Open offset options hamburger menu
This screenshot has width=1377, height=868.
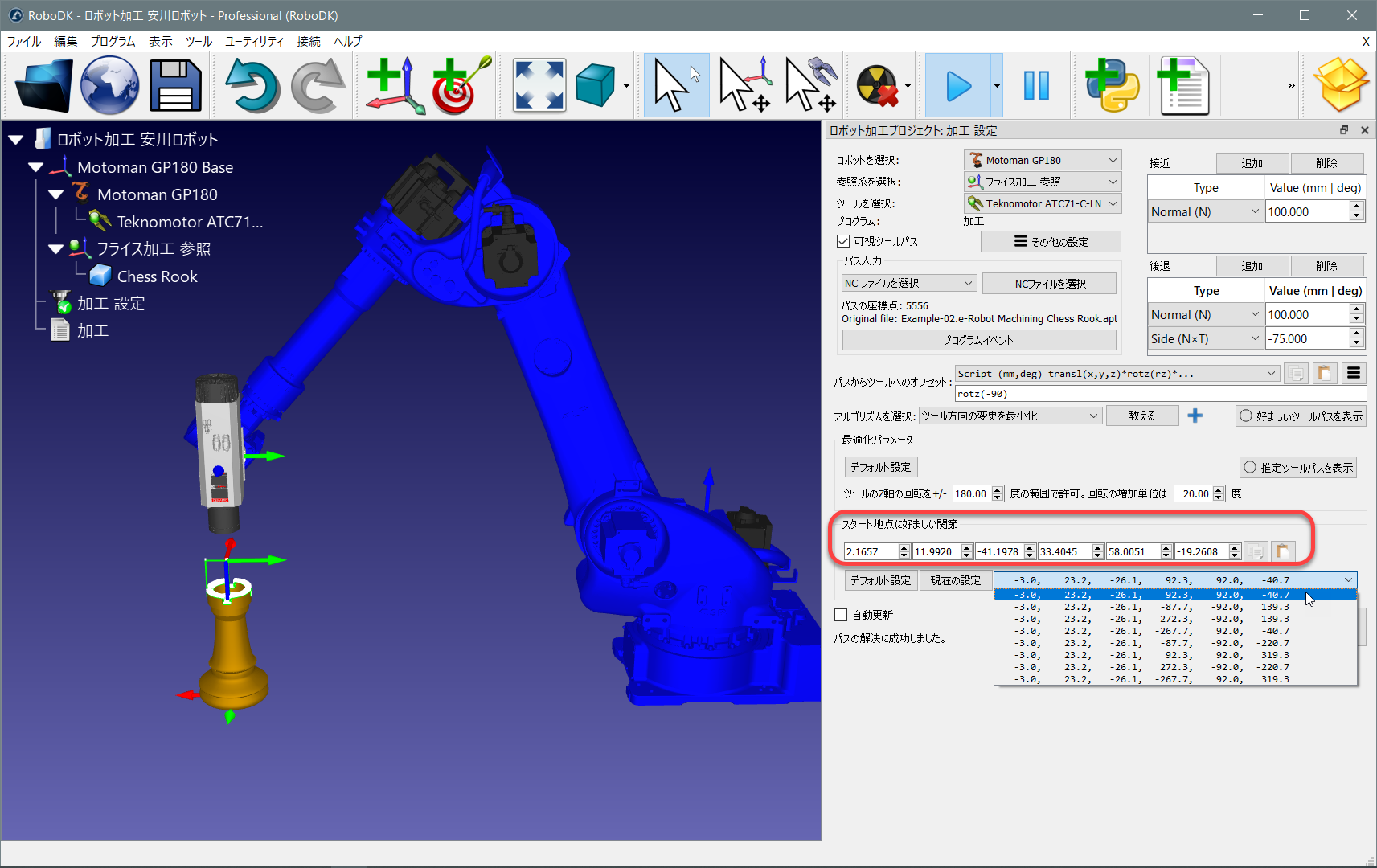point(1354,374)
